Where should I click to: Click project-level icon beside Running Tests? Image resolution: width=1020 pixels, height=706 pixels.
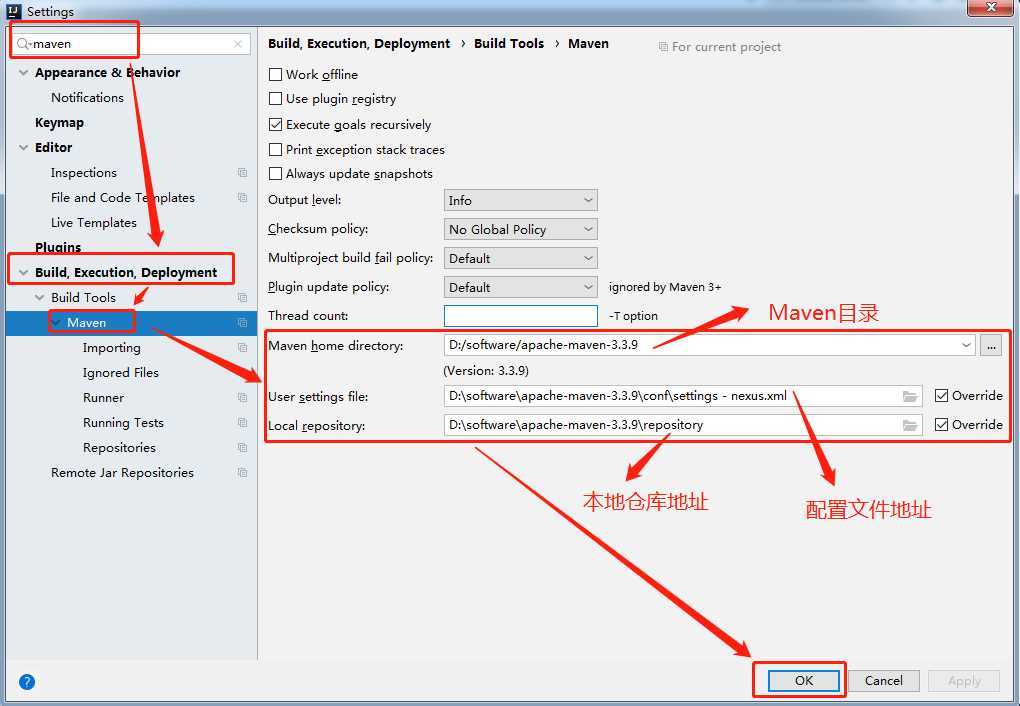(243, 422)
